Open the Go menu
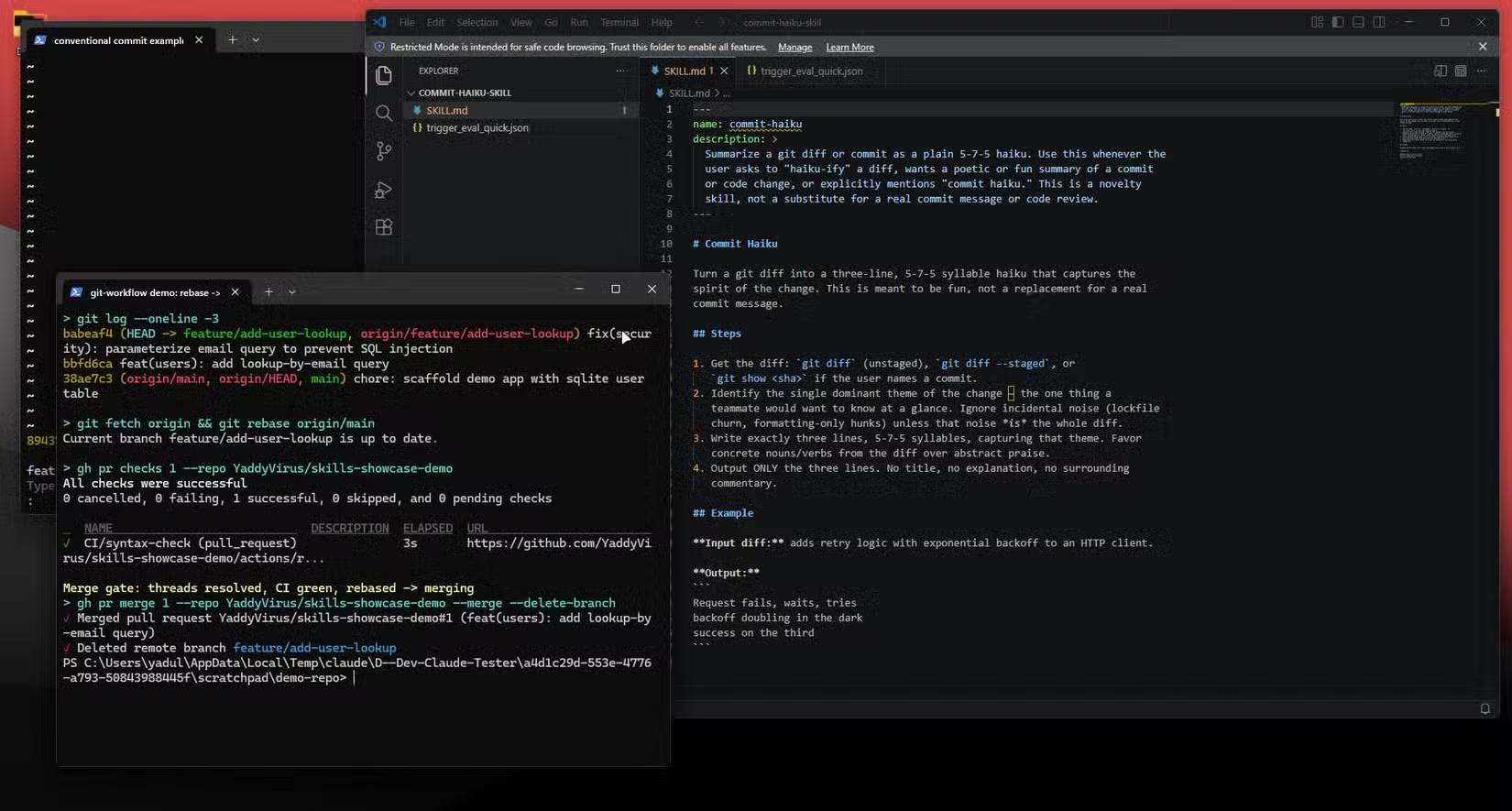 551,22
